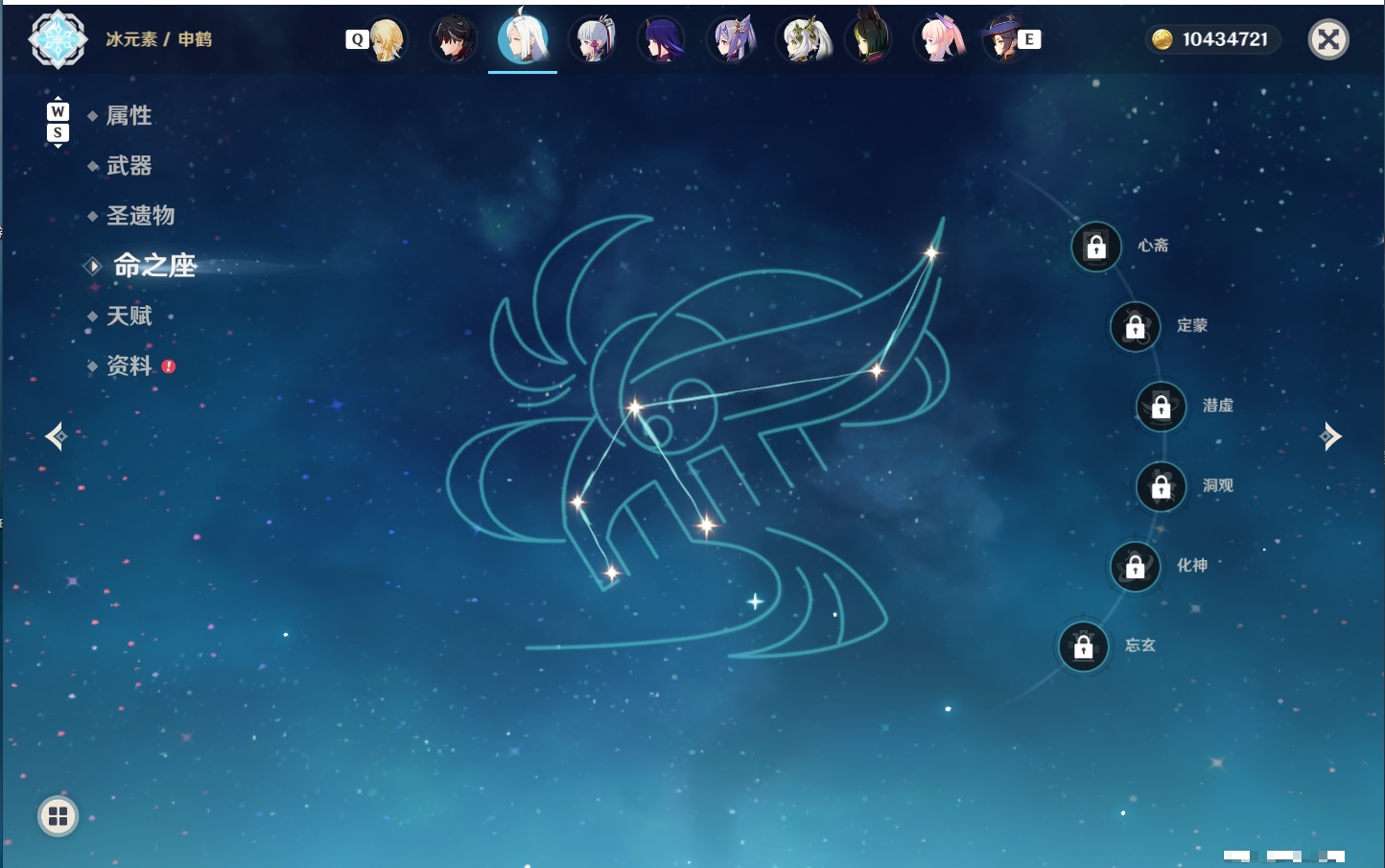Click the 洞观 constellation label
Screen dimensions: 1385x868
[1218, 485]
